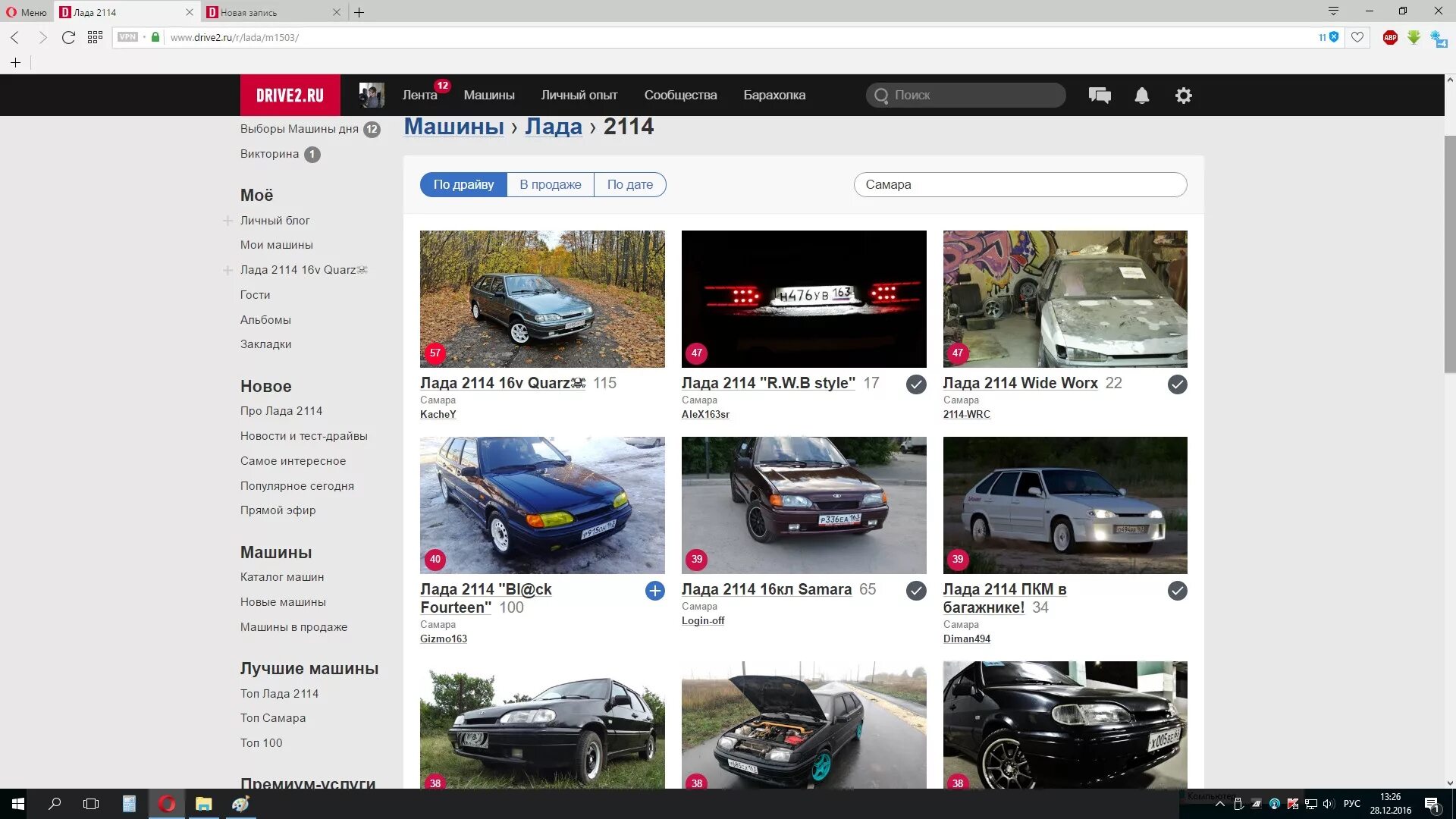
Task: Click the Поиск search input field
Action: click(x=965, y=95)
